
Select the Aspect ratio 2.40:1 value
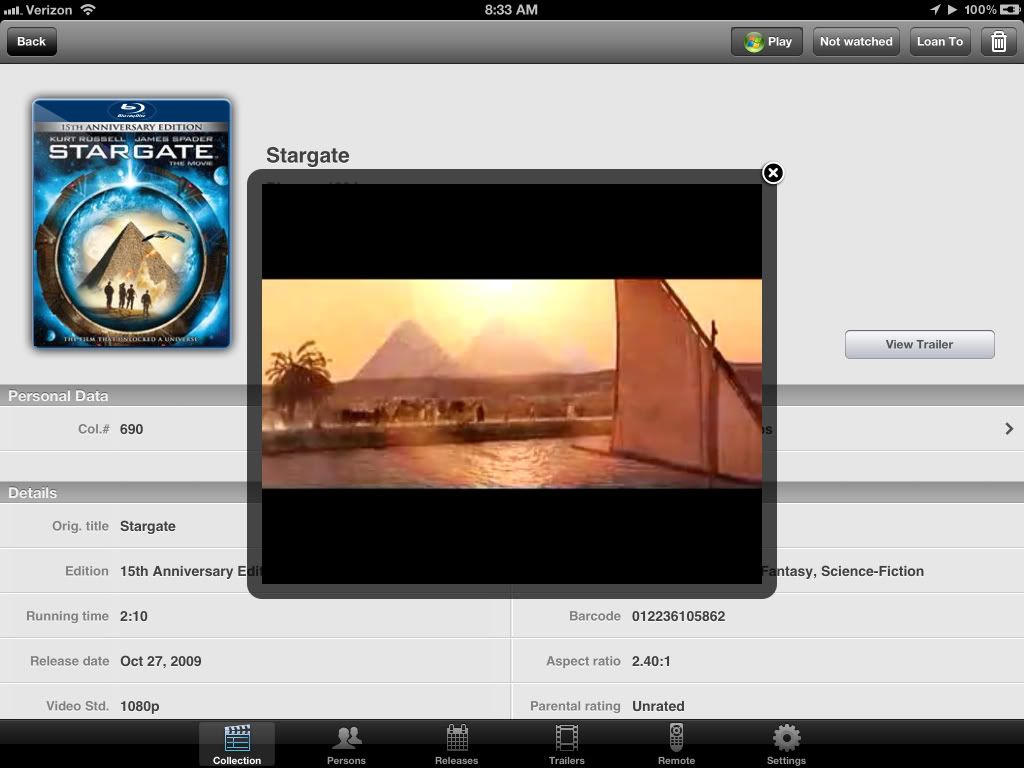[x=651, y=661]
